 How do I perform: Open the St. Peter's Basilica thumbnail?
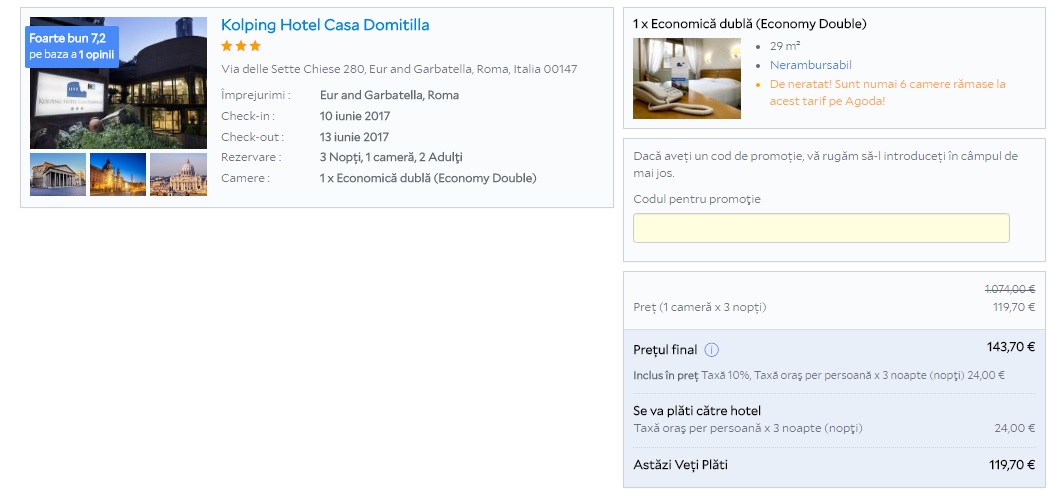(x=178, y=174)
